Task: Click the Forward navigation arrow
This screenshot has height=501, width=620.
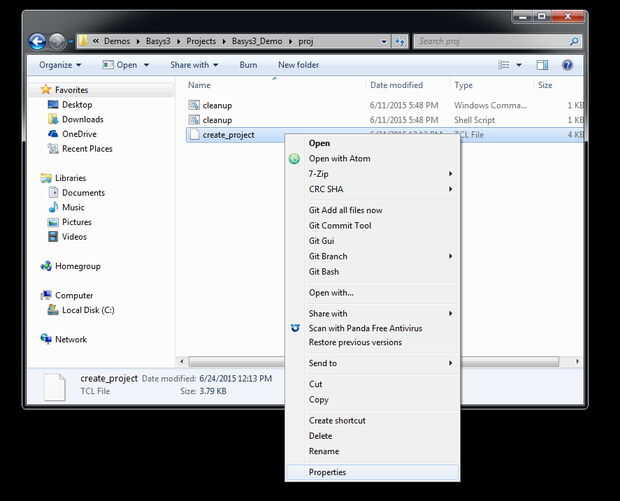Action: click(57, 41)
